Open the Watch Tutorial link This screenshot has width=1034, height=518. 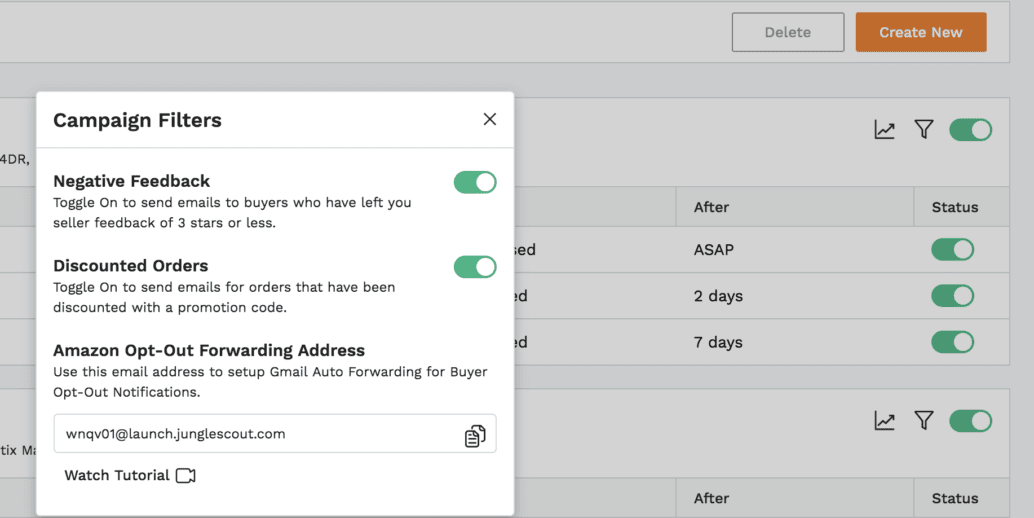(x=117, y=476)
